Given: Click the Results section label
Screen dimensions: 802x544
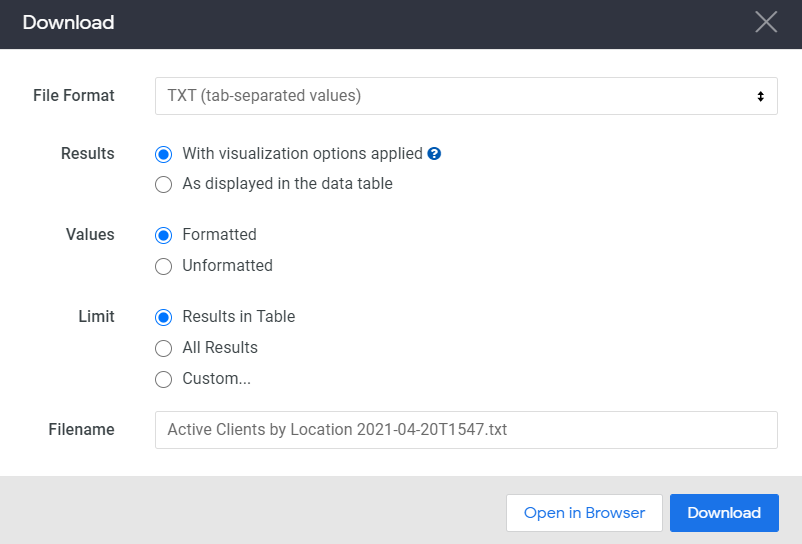Looking at the screenshot, I should coord(88,154).
